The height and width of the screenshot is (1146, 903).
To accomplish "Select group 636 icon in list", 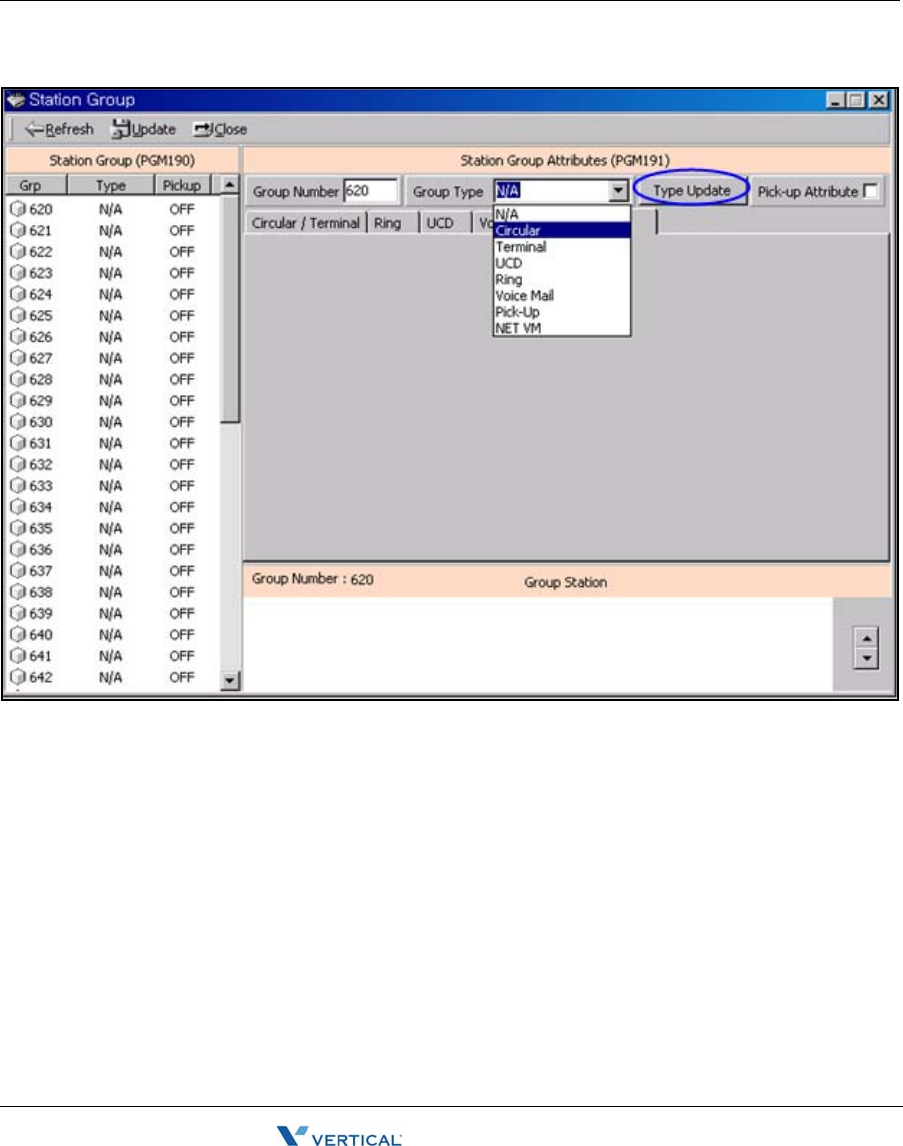I will [x=18, y=549].
